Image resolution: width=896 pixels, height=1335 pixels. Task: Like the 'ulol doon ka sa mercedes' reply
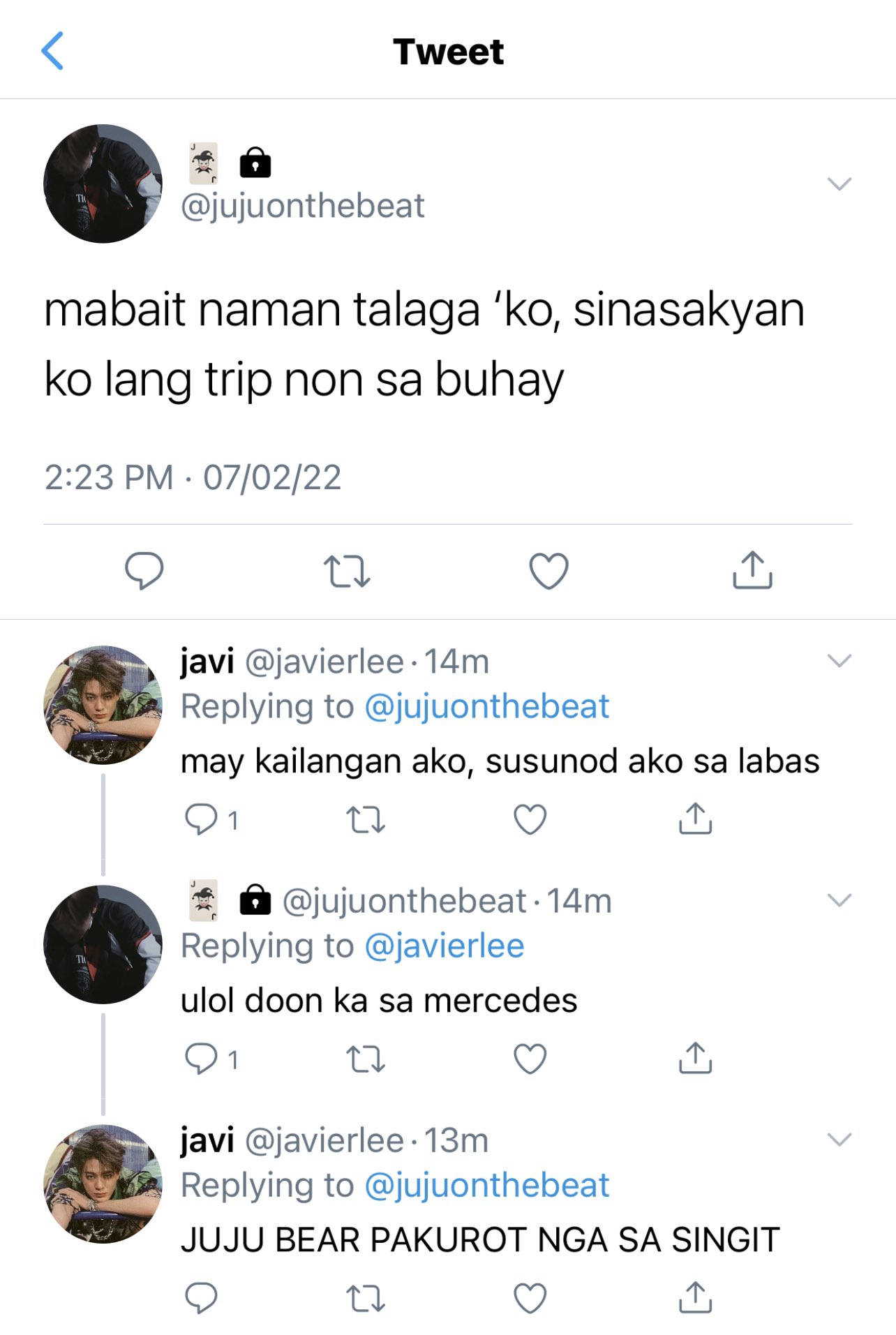pyautogui.click(x=530, y=1059)
